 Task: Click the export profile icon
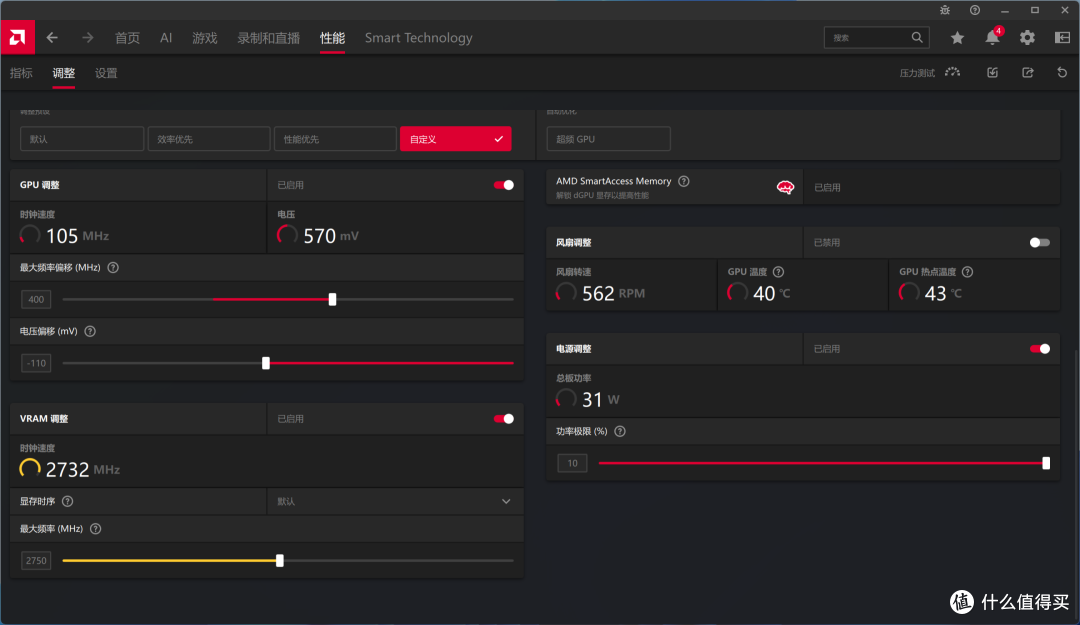pos(1028,72)
